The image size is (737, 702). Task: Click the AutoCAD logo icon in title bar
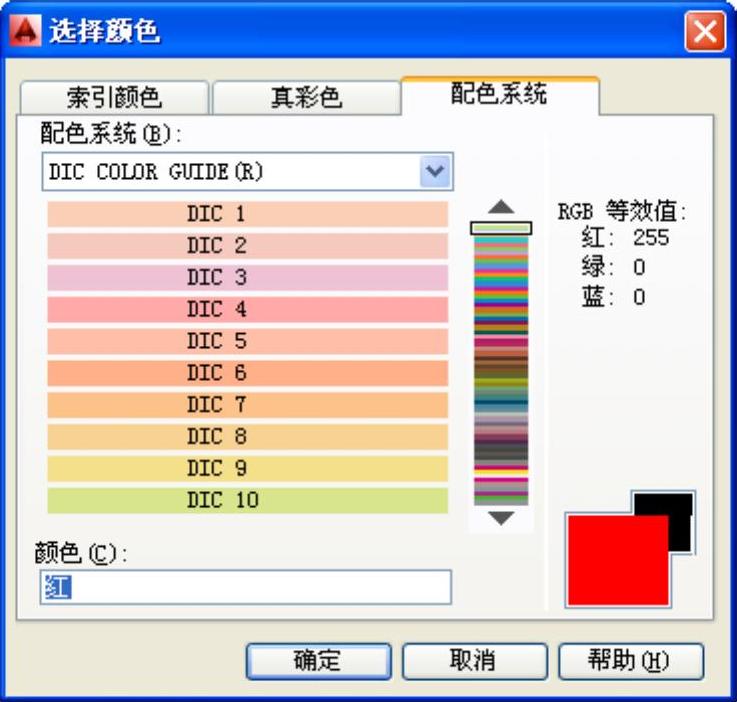coord(25,31)
